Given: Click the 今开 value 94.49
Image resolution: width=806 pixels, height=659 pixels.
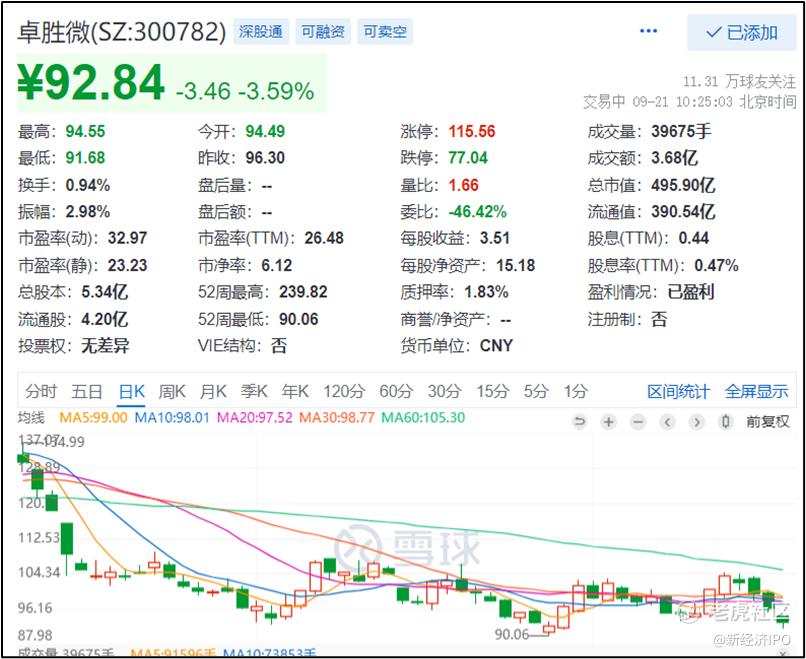Looking at the screenshot, I should pyautogui.click(x=265, y=131).
